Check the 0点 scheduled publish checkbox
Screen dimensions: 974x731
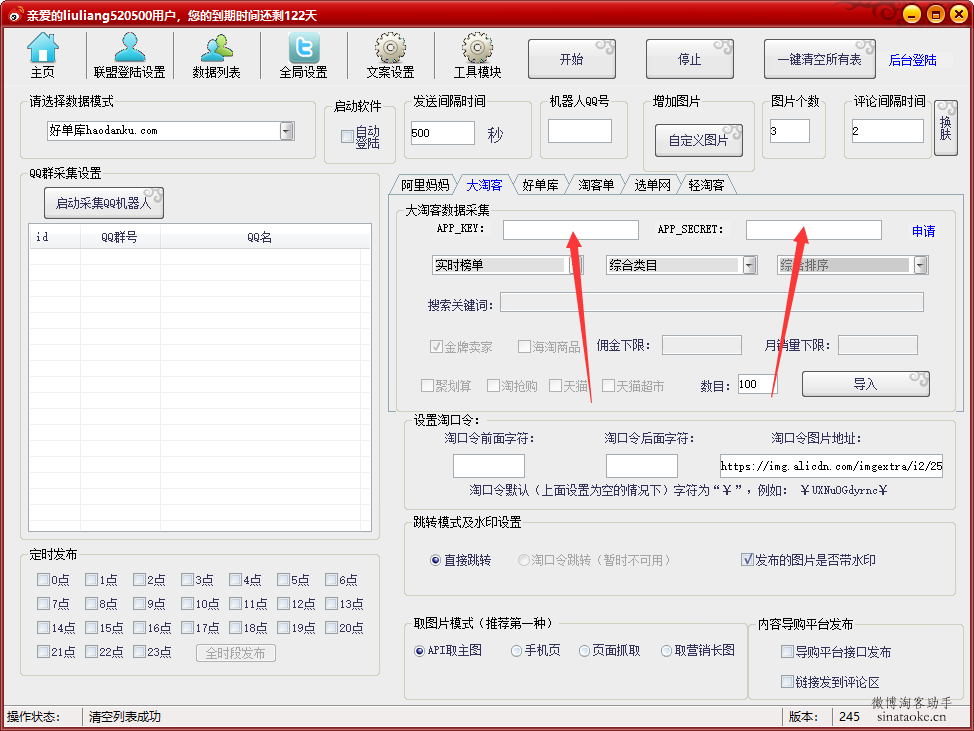(x=43, y=579)
